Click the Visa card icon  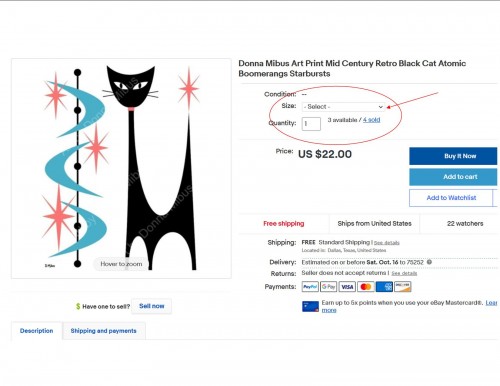pos(347,287)
